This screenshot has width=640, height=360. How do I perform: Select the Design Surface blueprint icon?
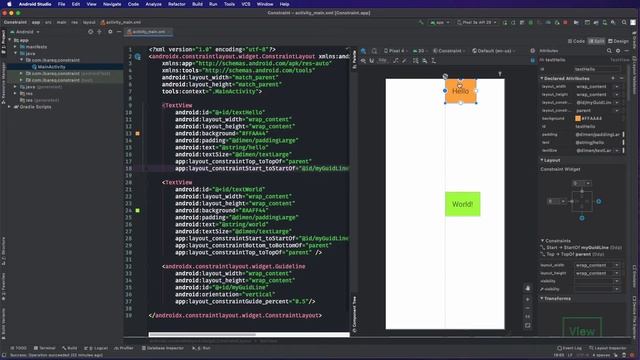363,51
